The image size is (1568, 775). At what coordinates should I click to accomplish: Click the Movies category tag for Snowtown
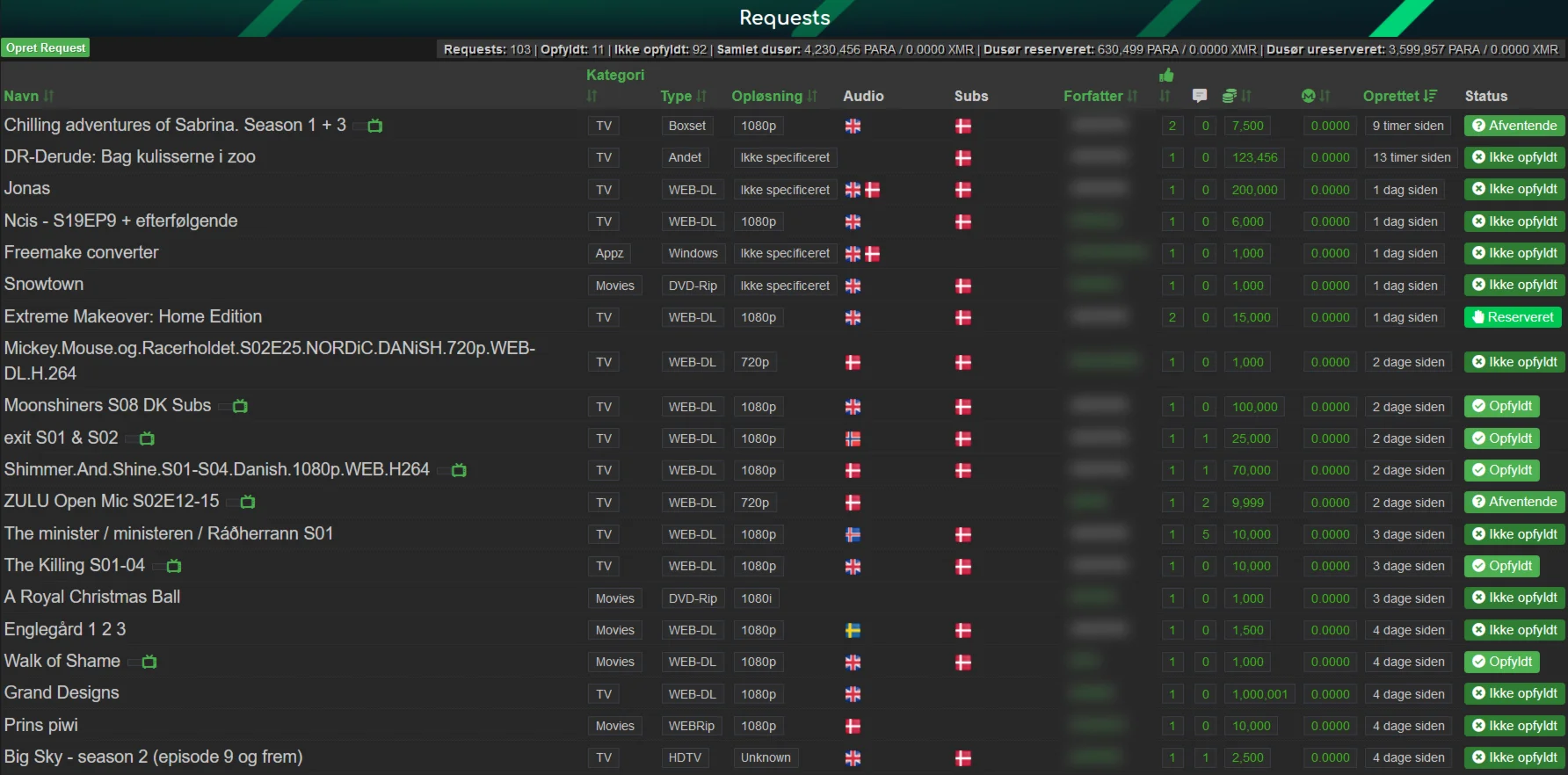[614, 286]
